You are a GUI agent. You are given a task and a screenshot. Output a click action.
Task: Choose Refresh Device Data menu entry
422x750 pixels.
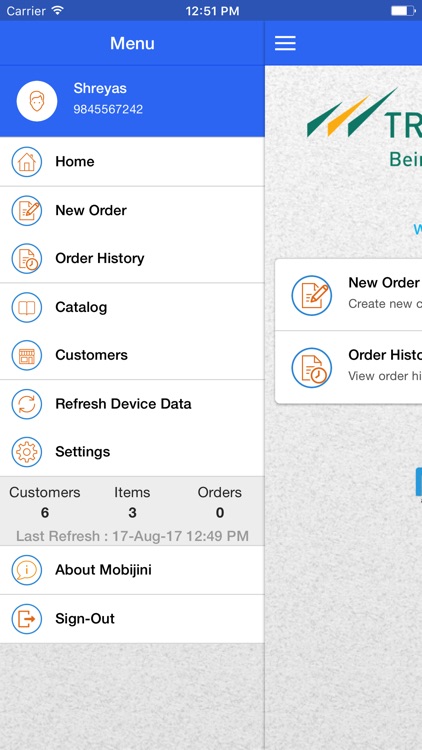click(x=132, y=404)
